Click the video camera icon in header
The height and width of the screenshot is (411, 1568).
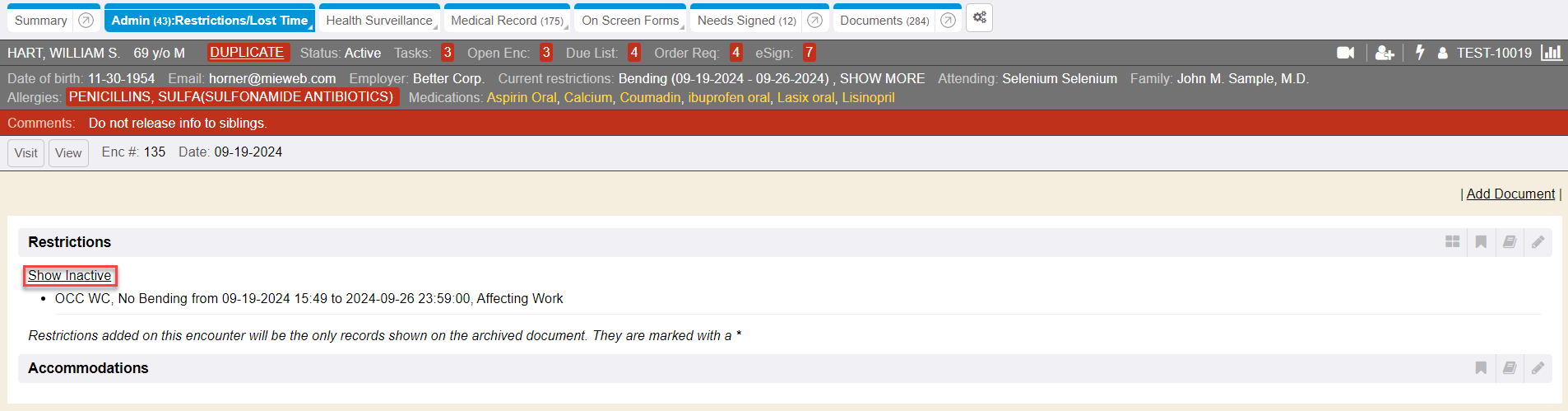(1345, 53)
